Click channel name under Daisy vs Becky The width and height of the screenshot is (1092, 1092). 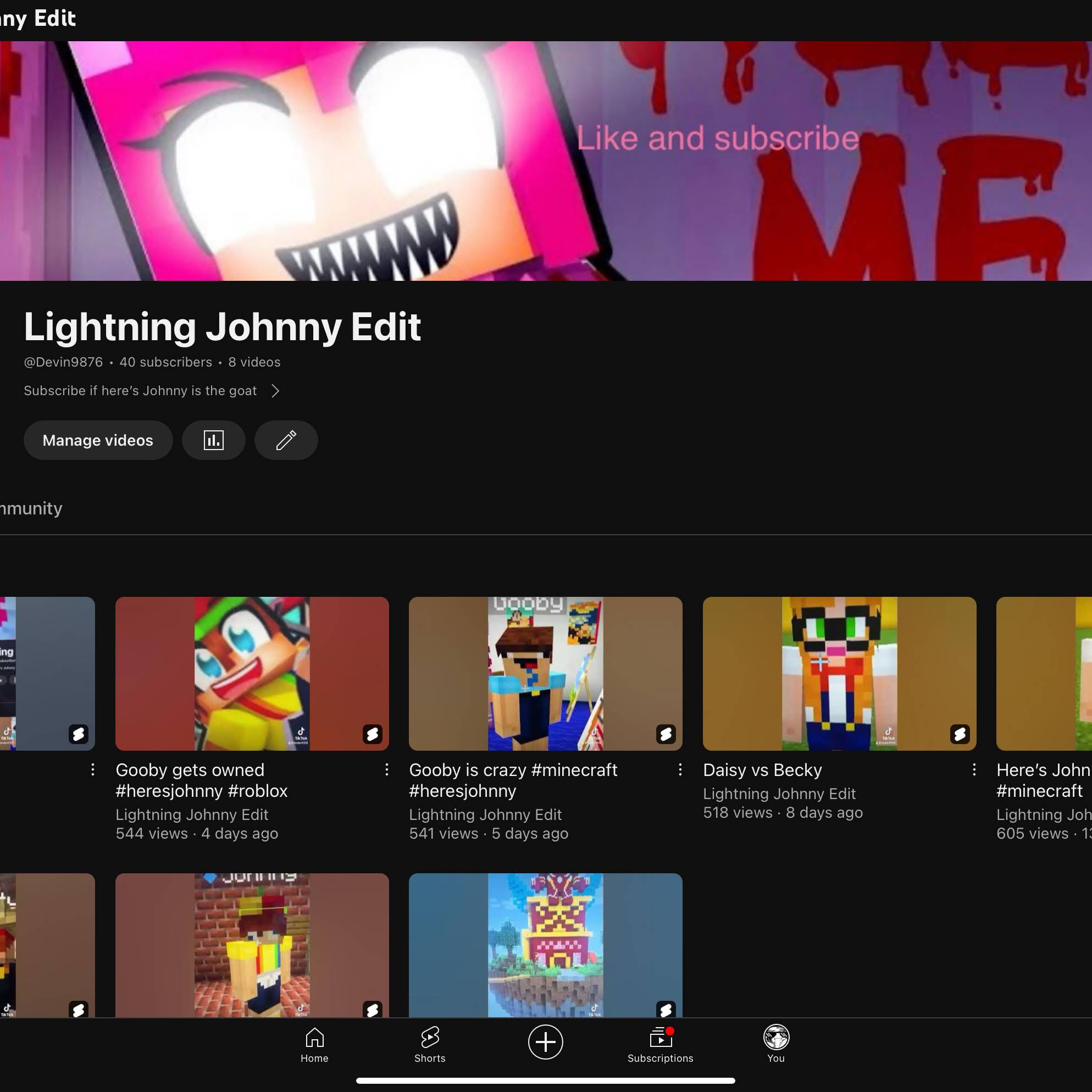[779, 794]
